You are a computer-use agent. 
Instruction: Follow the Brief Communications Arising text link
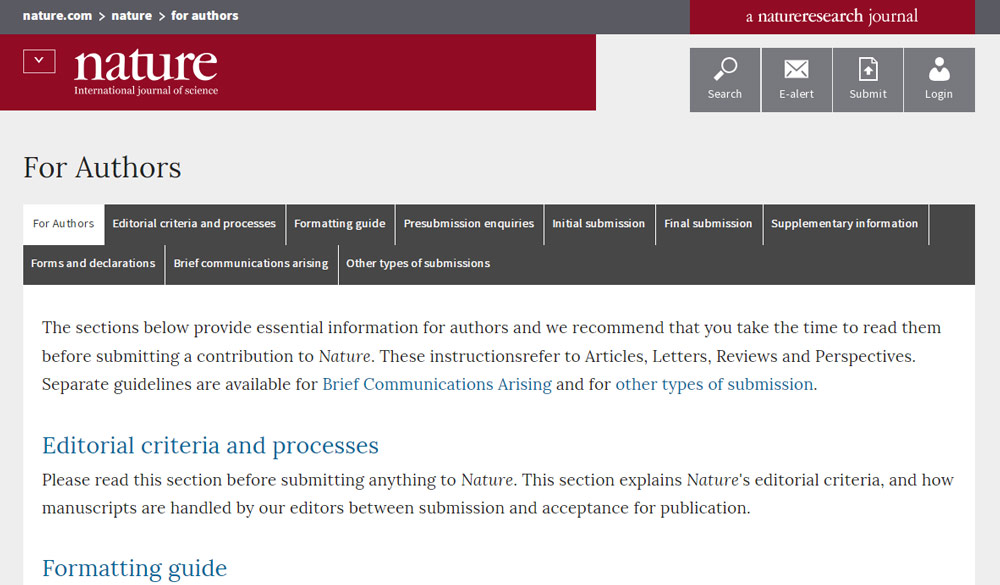coord(436,385)
